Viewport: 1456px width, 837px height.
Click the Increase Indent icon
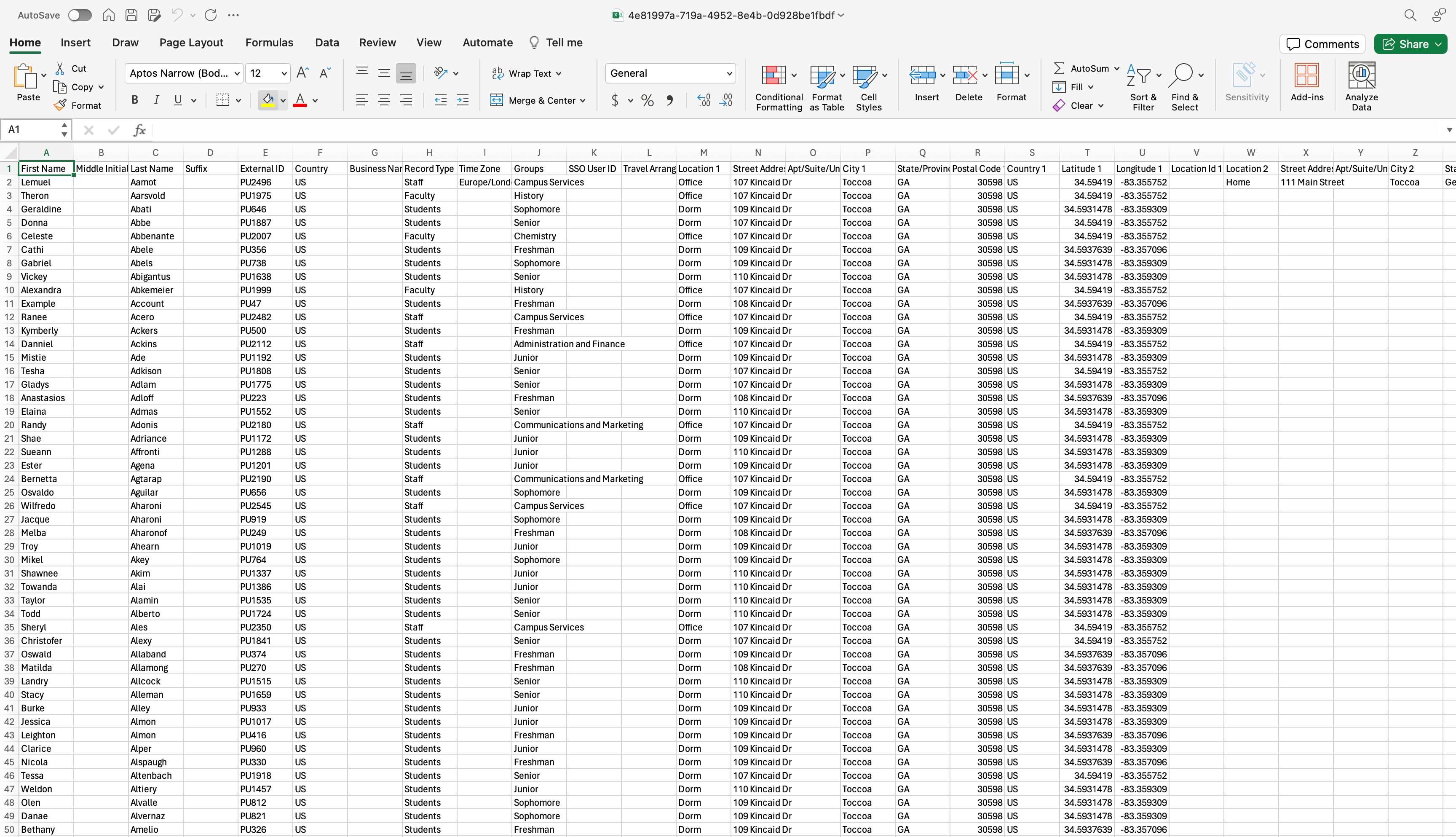point(463,100)
